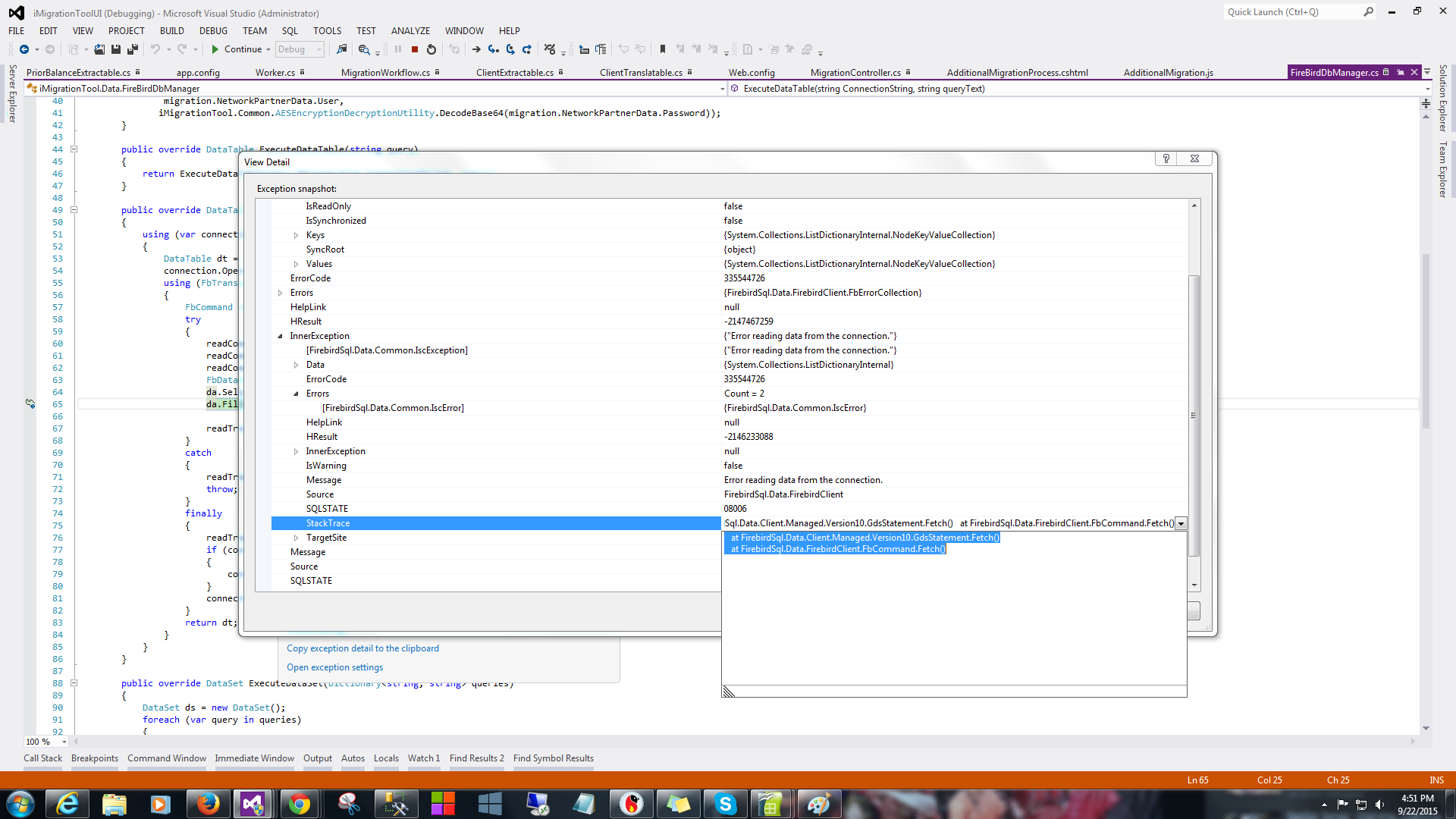Click the Step Into arrow icon
The image size is (1456, 819).
494,49
